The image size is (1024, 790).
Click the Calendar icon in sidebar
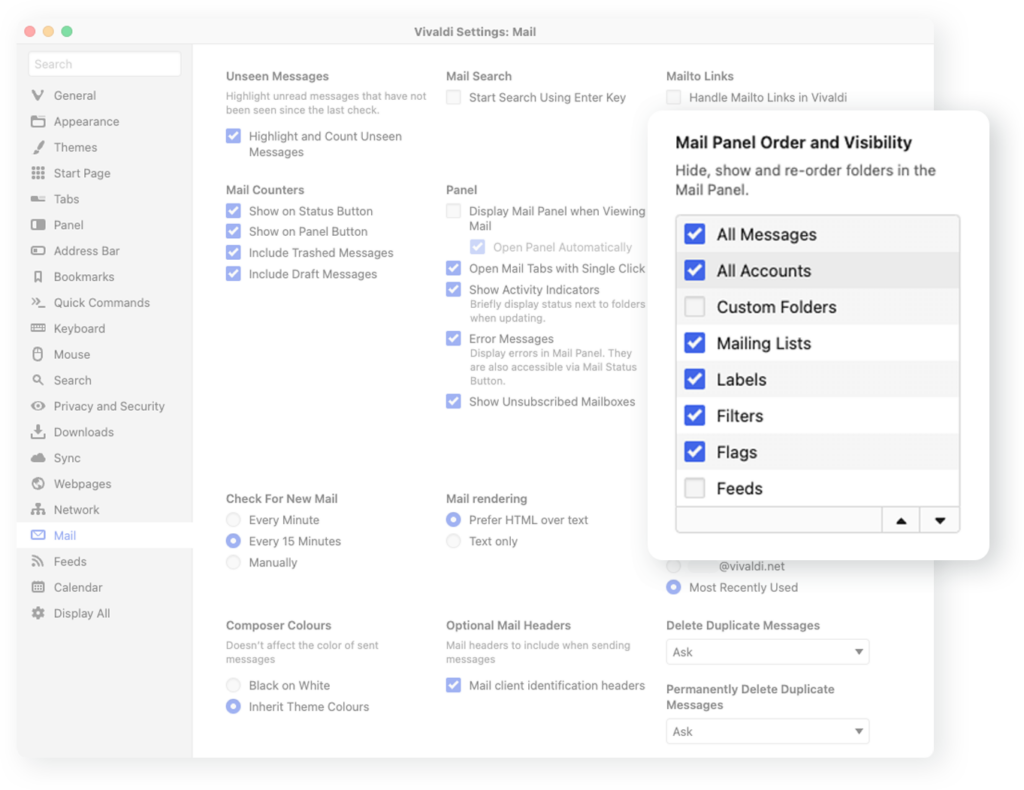click(38, 587)
